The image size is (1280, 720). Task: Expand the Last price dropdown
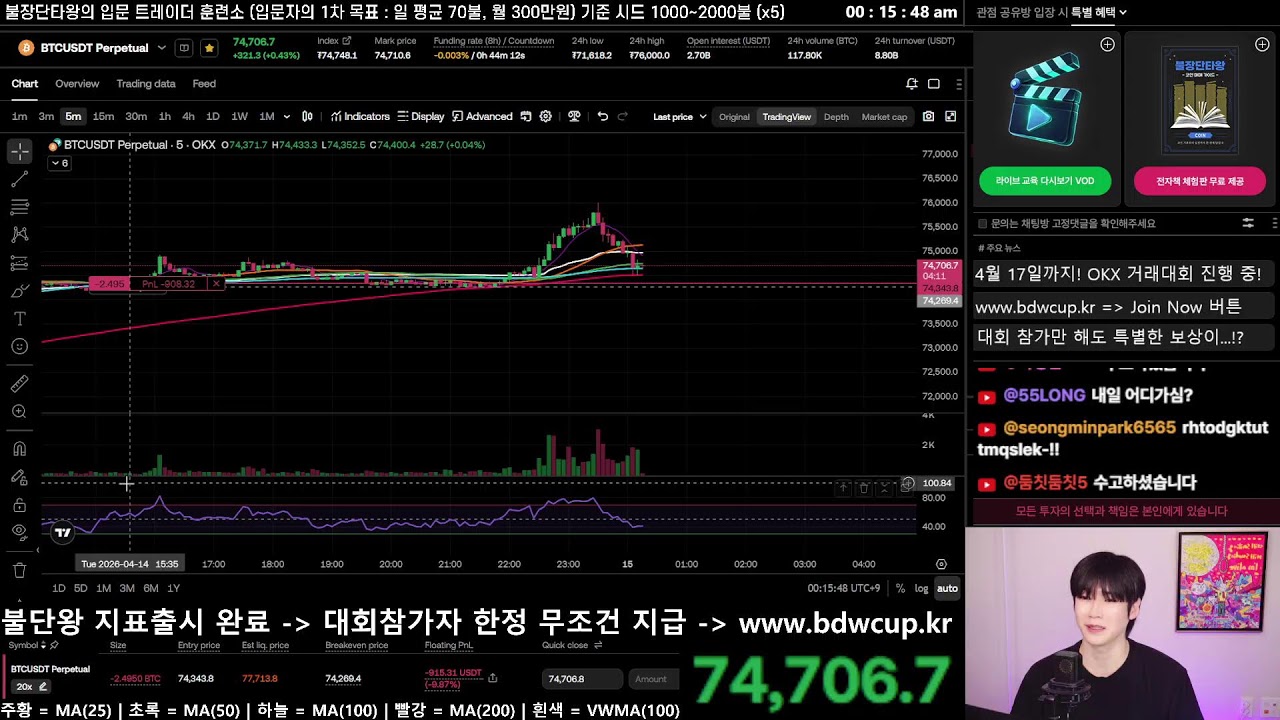pyautogui.click(x=680, y=117)
